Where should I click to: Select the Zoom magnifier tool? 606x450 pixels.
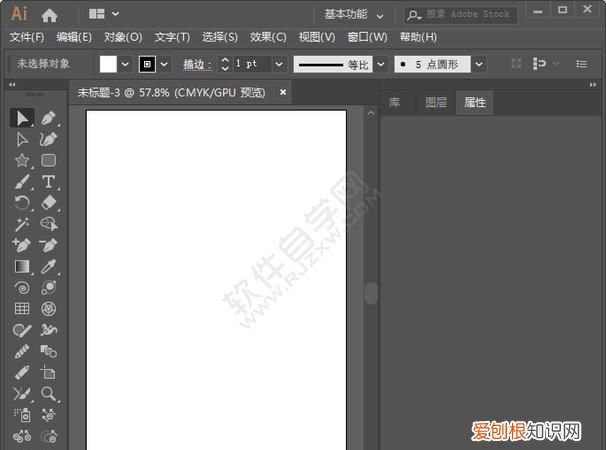(48, 394)
